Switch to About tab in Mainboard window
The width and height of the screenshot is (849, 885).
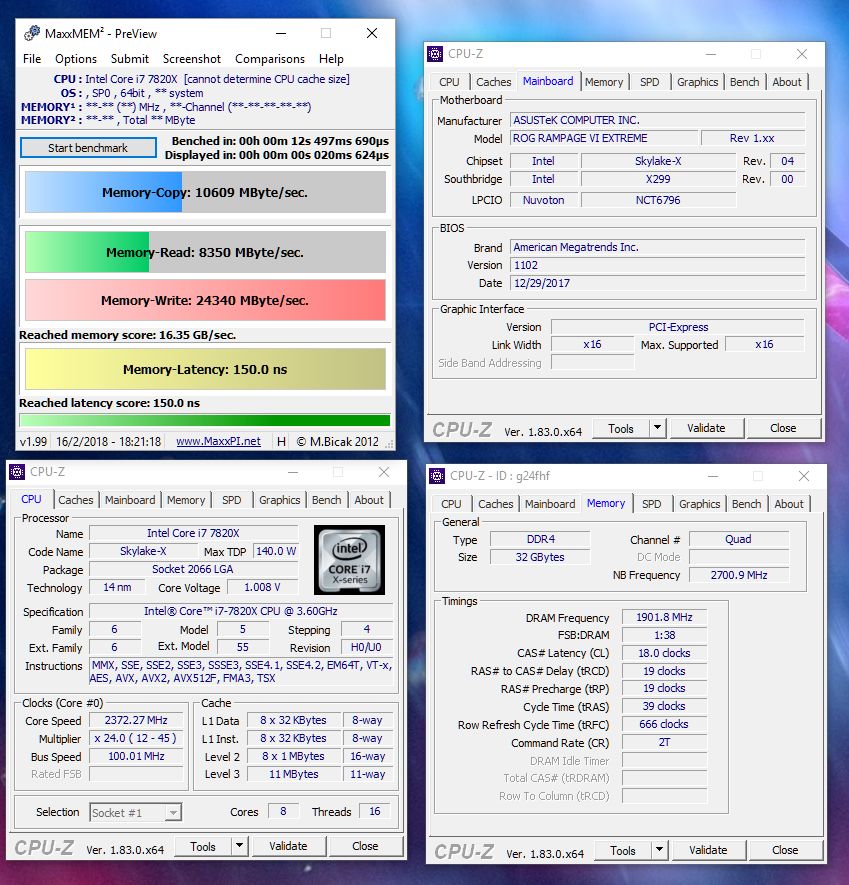(787, 82)
